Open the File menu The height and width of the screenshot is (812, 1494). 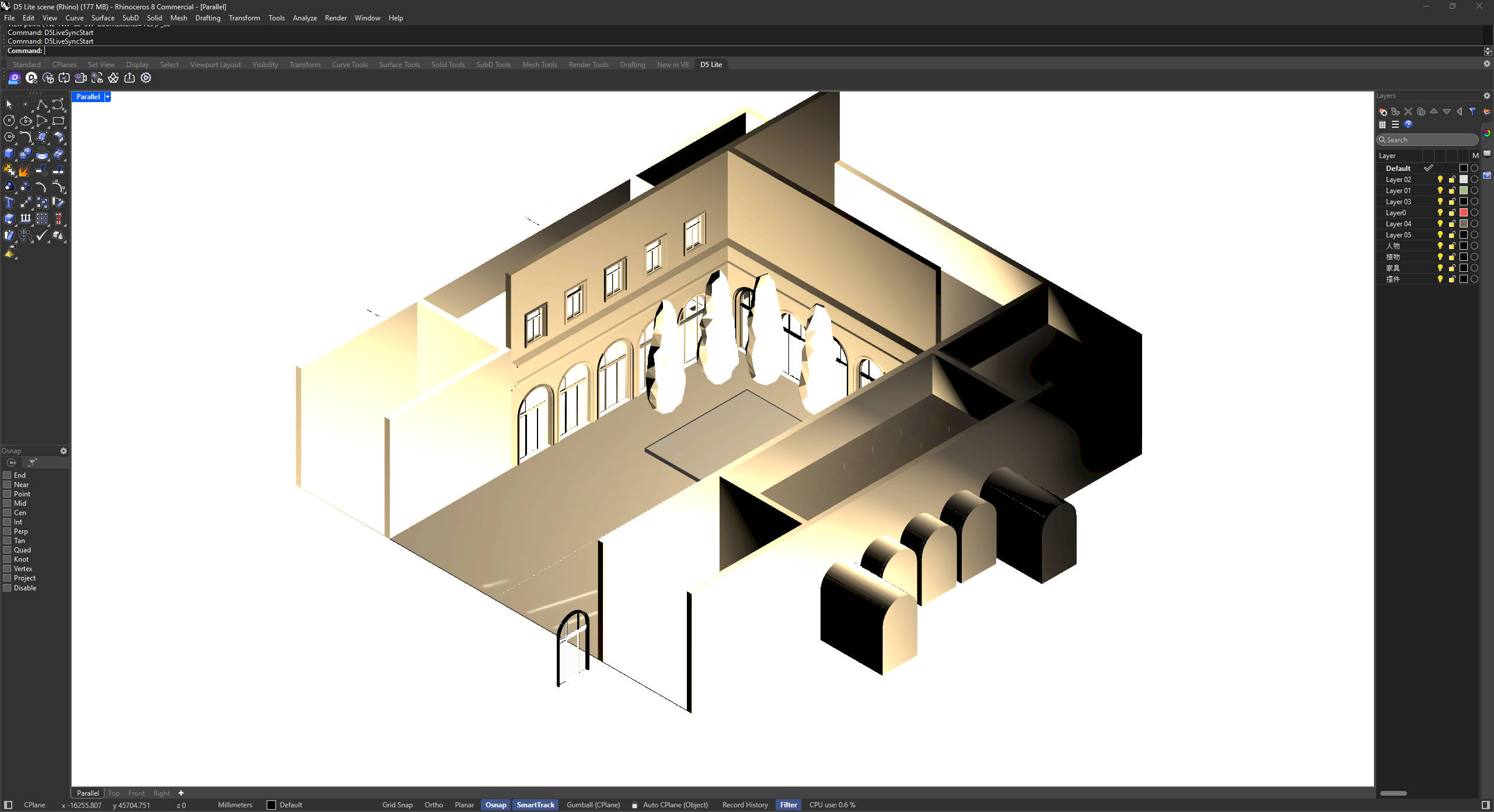9,18
